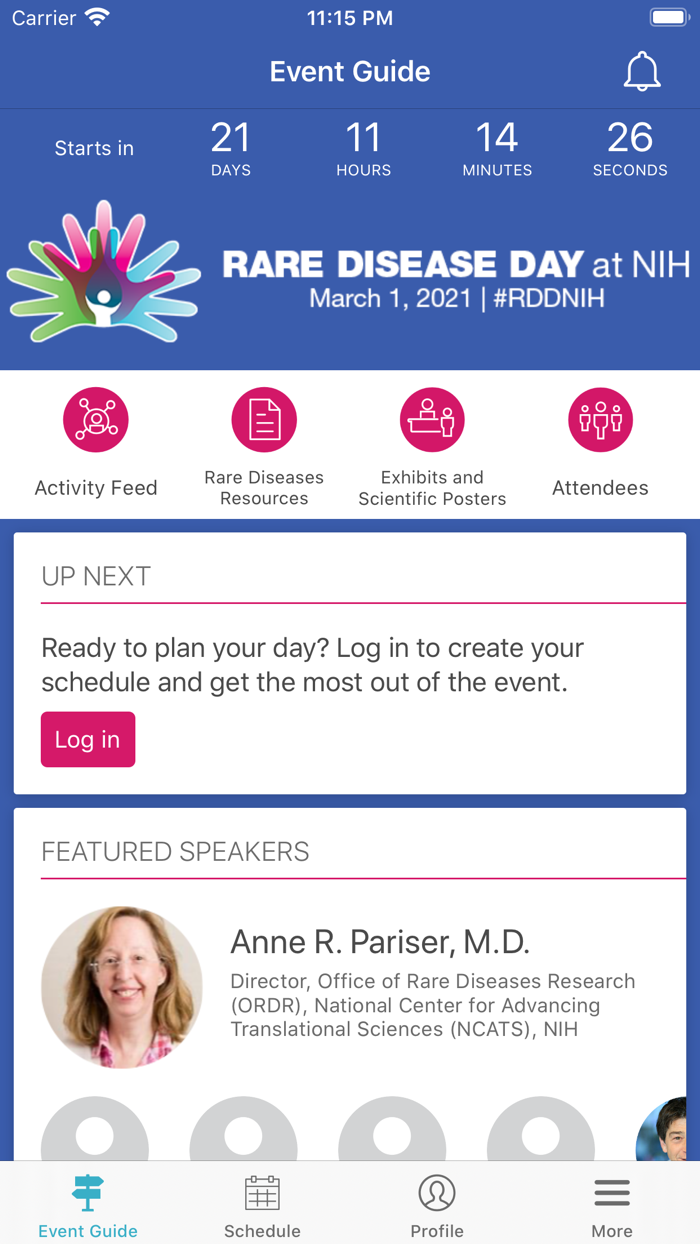Viewport: 700px width, 1244px height.
Task: Open the Rare Diseases Resources icon
Action: click(264, 420)
